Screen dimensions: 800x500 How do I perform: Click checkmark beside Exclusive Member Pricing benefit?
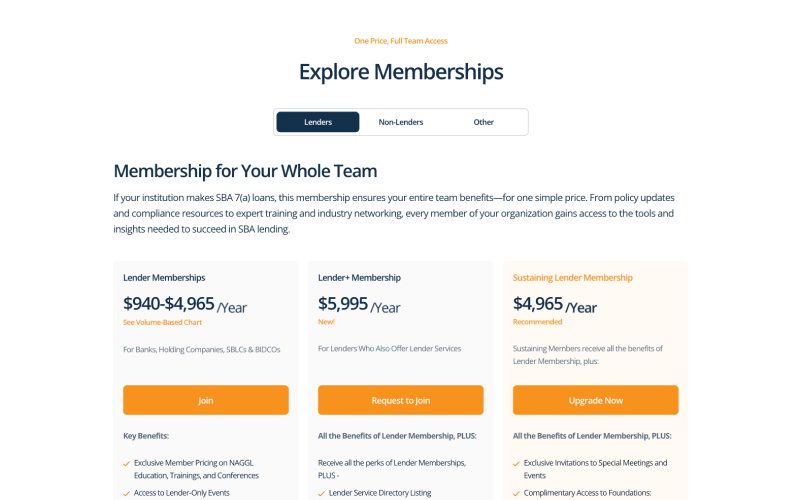(127, 464)
